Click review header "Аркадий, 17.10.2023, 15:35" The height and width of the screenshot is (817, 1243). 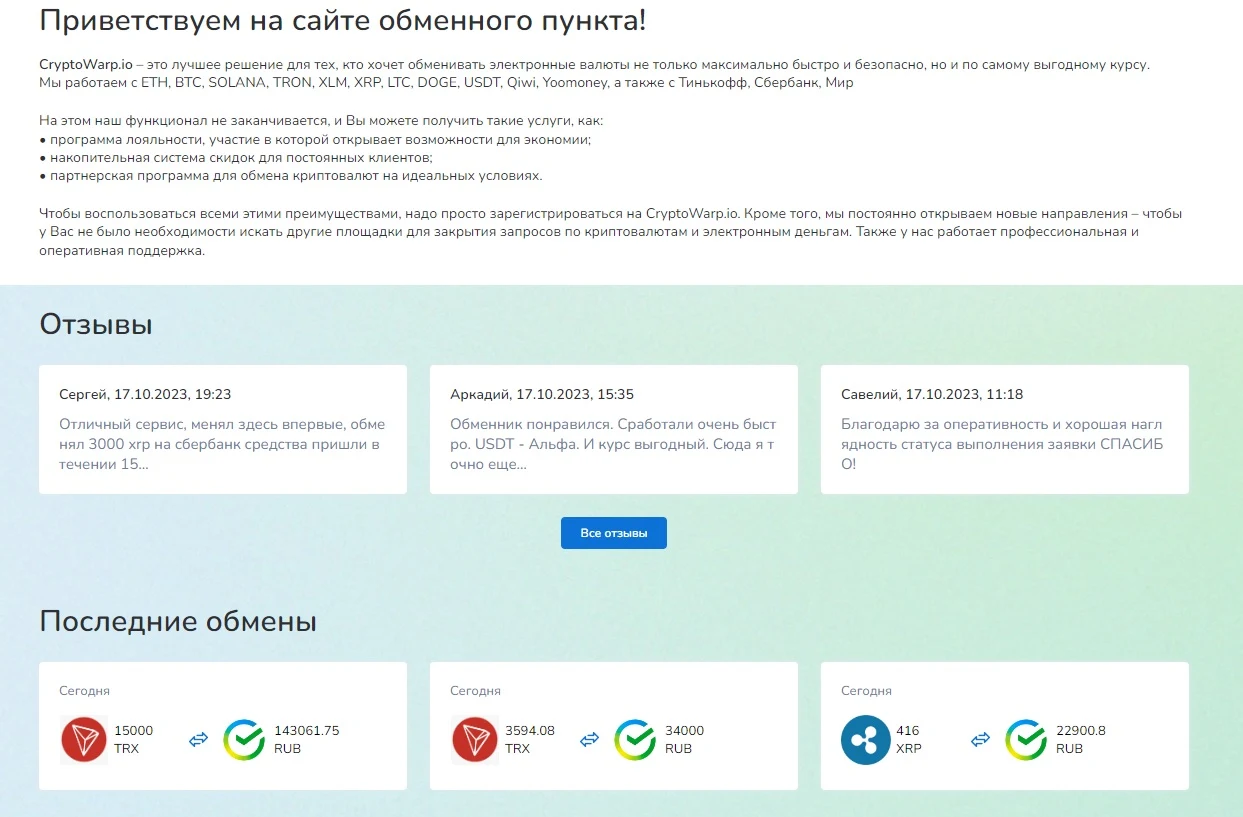coord(542,394)
